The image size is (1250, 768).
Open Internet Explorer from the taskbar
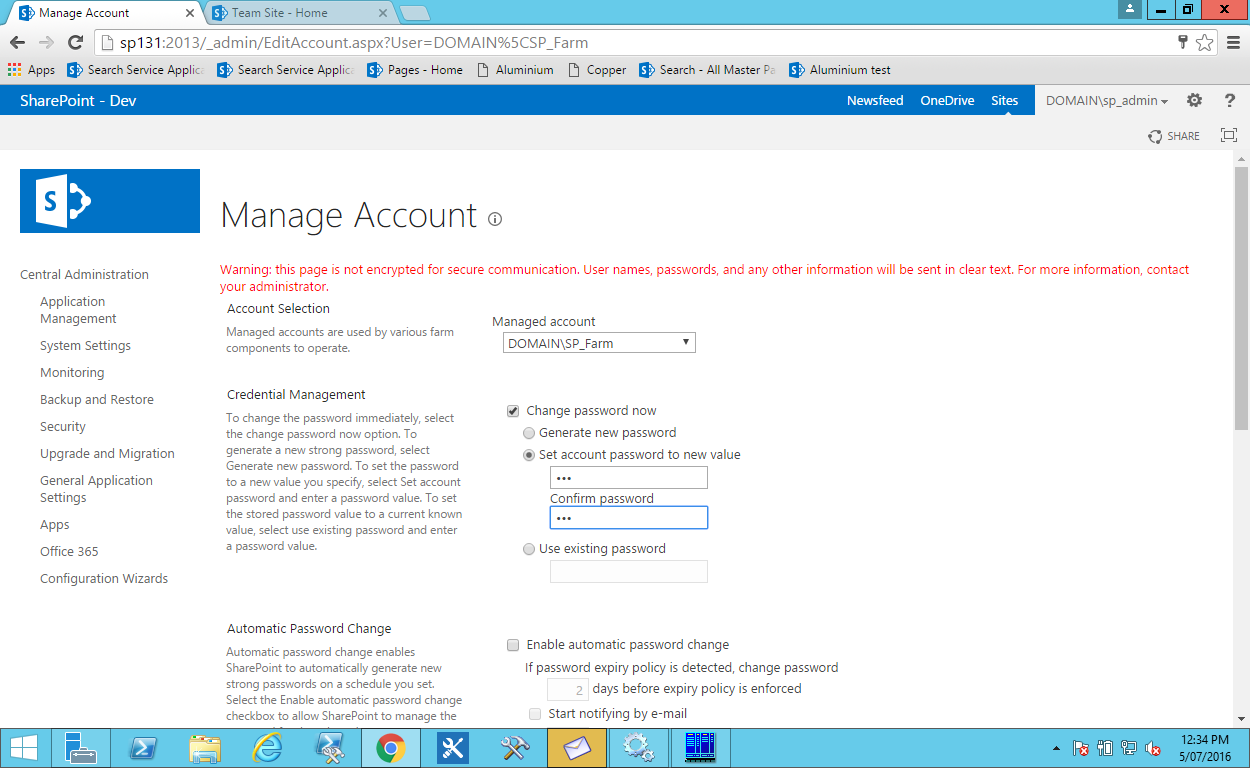266,747
